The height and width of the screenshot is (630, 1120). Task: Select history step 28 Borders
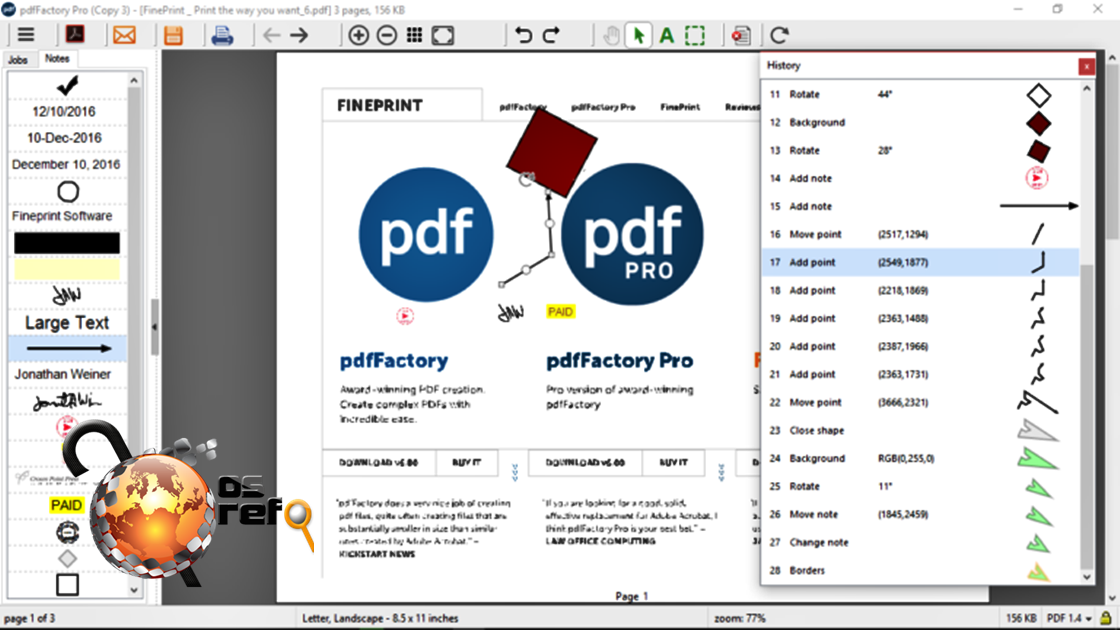[x=921, y=570]
